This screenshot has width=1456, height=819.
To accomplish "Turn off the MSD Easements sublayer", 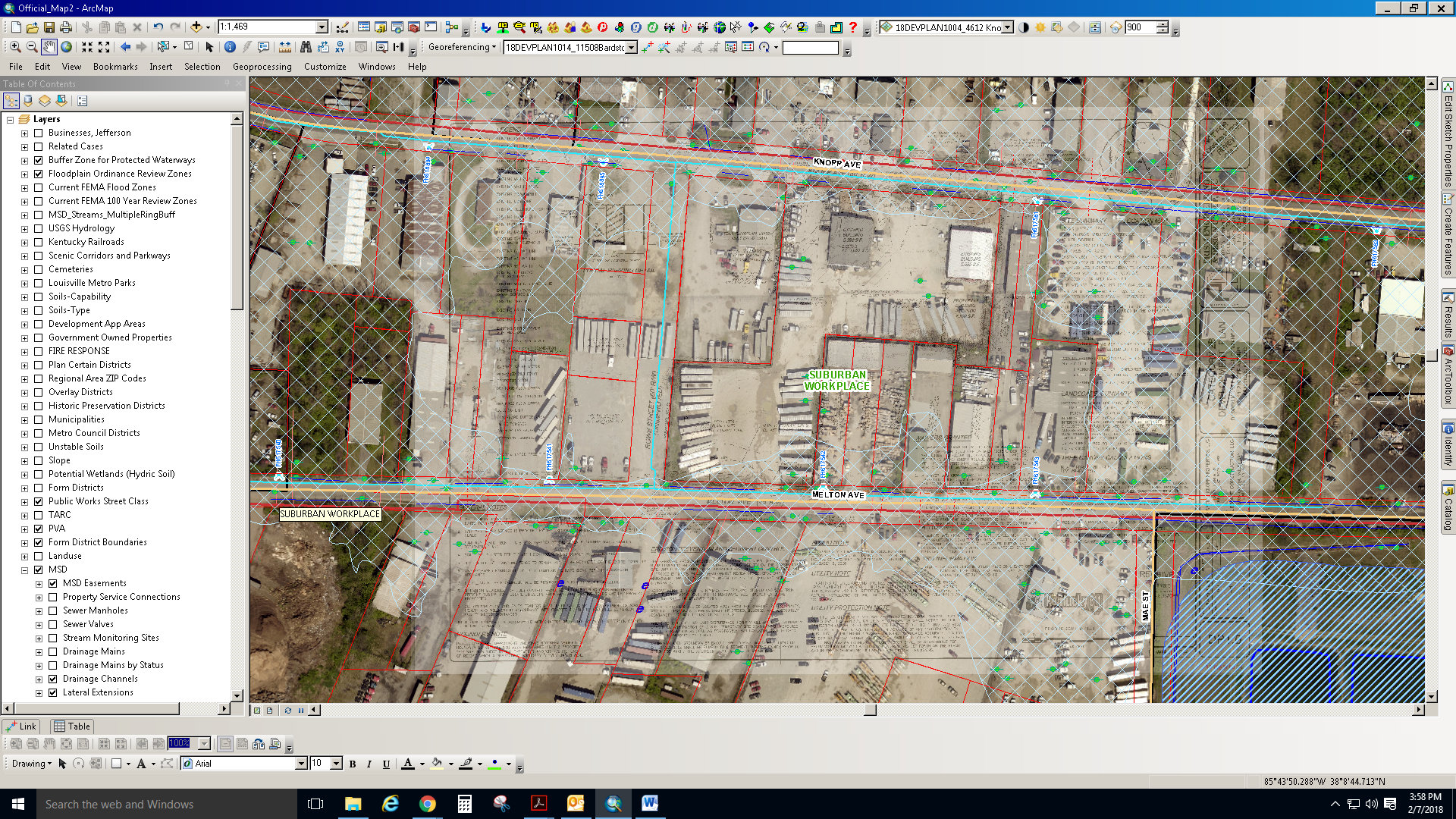I will (53, 583).
